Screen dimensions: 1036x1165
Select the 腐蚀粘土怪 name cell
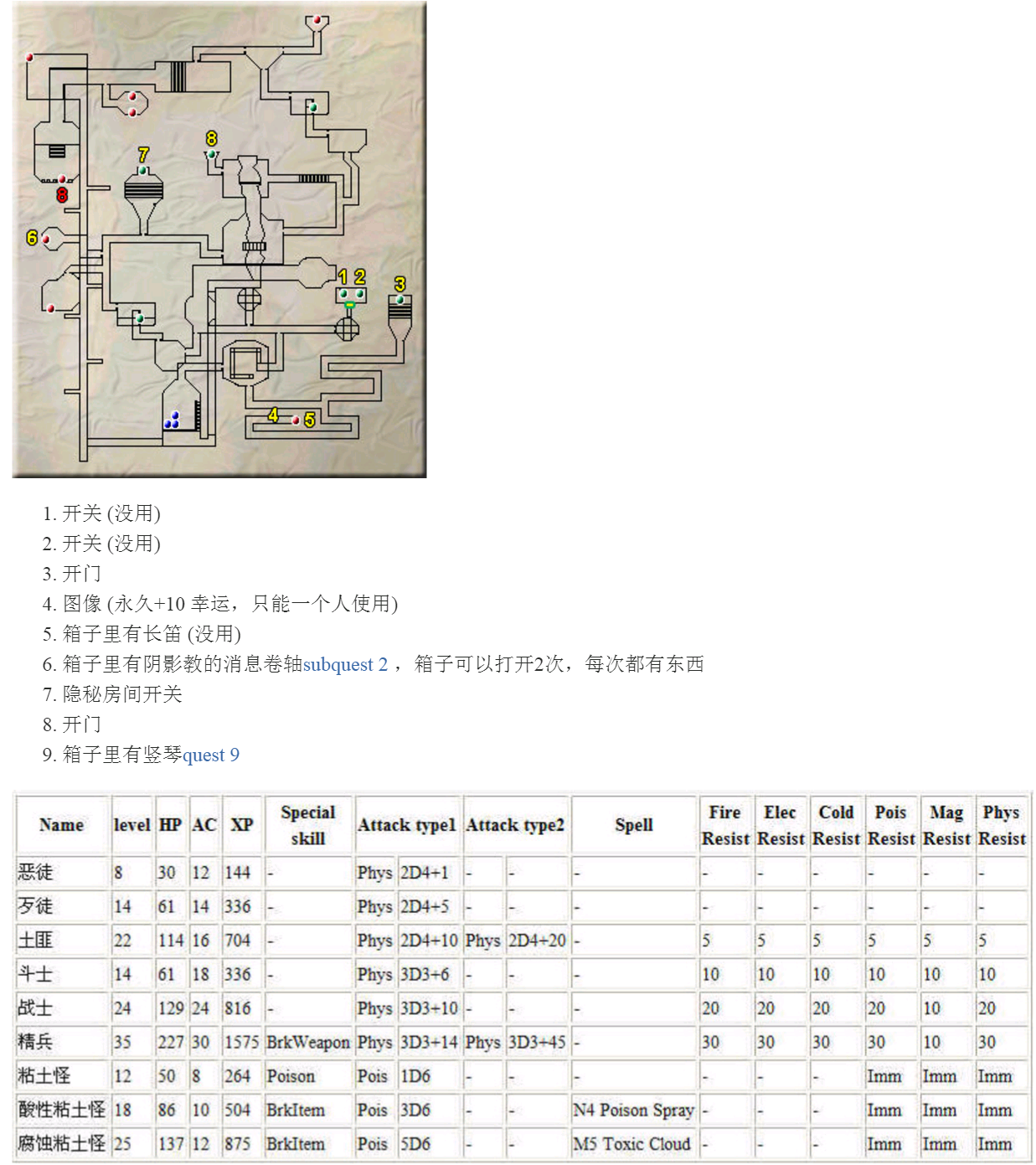coord(63,1144)
